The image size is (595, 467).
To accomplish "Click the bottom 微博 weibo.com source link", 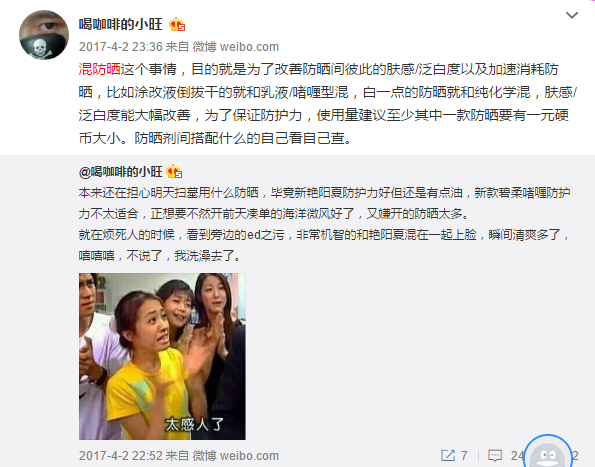I will pos(236,455).
